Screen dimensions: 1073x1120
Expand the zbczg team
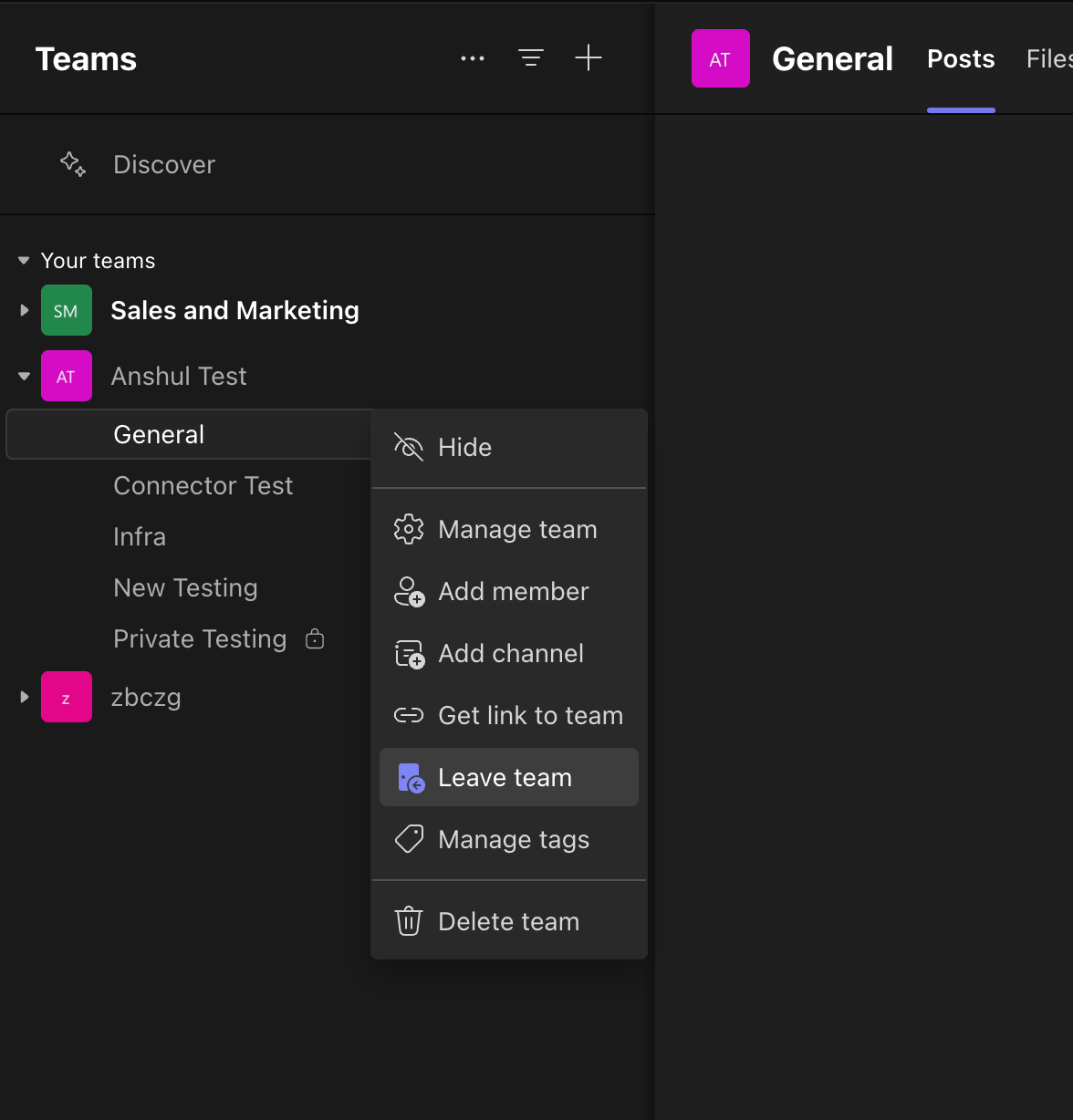(x=25, y=697)
